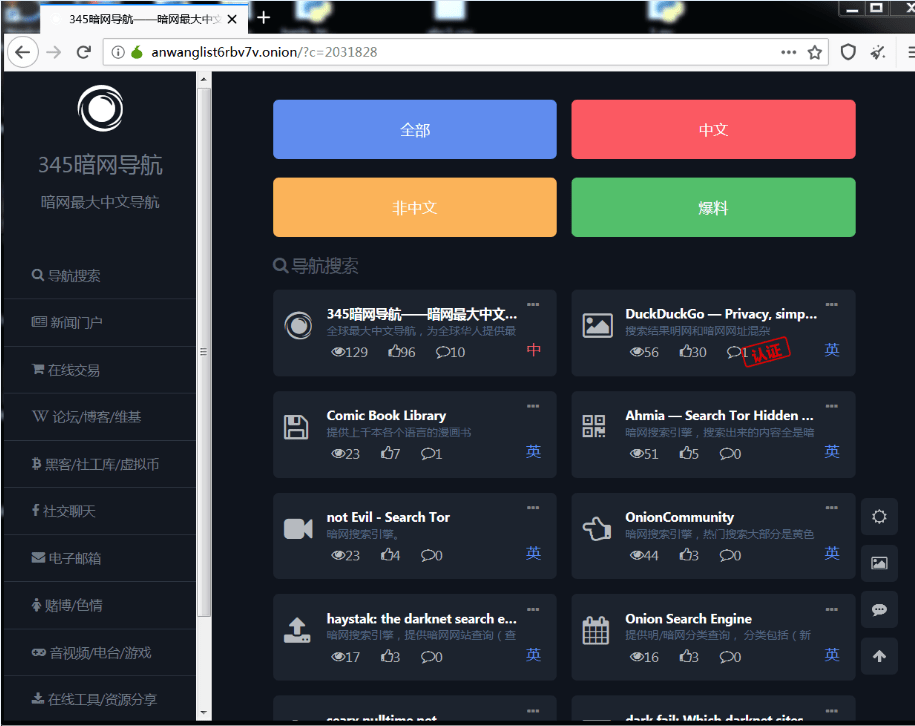
Task: Open the Comic Book Library link
Action: 386,416
